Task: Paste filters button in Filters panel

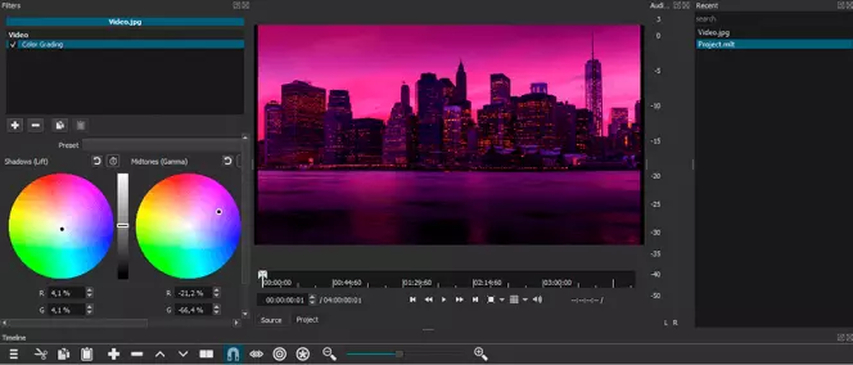Action: coord(81,125)
